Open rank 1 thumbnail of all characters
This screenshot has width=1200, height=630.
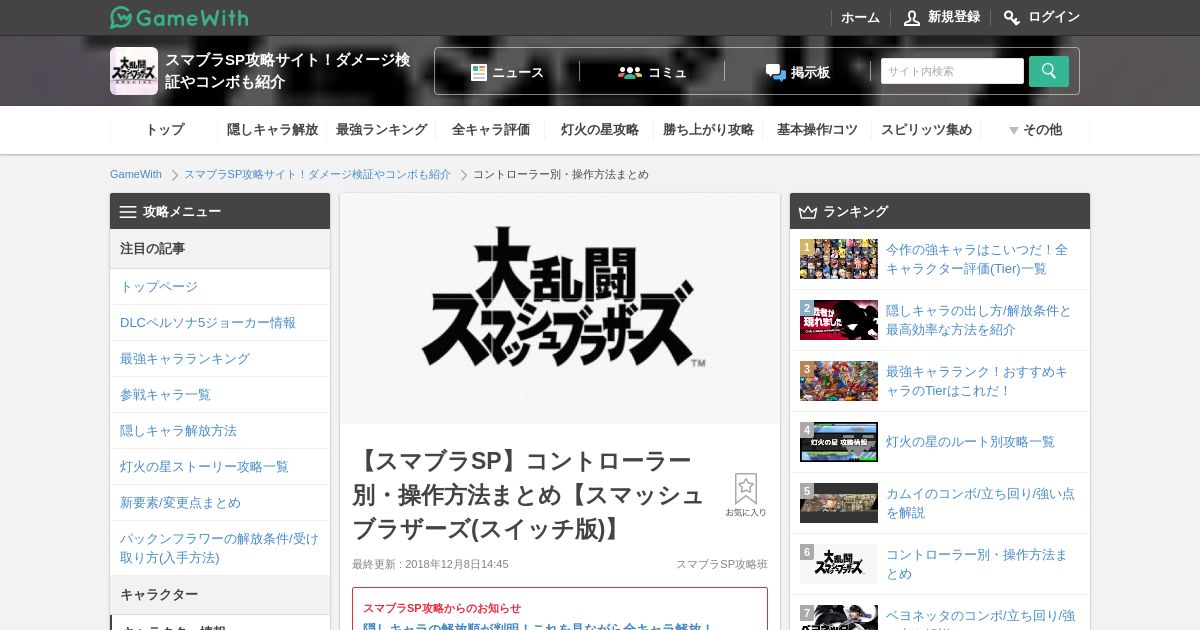coord(839,259)
